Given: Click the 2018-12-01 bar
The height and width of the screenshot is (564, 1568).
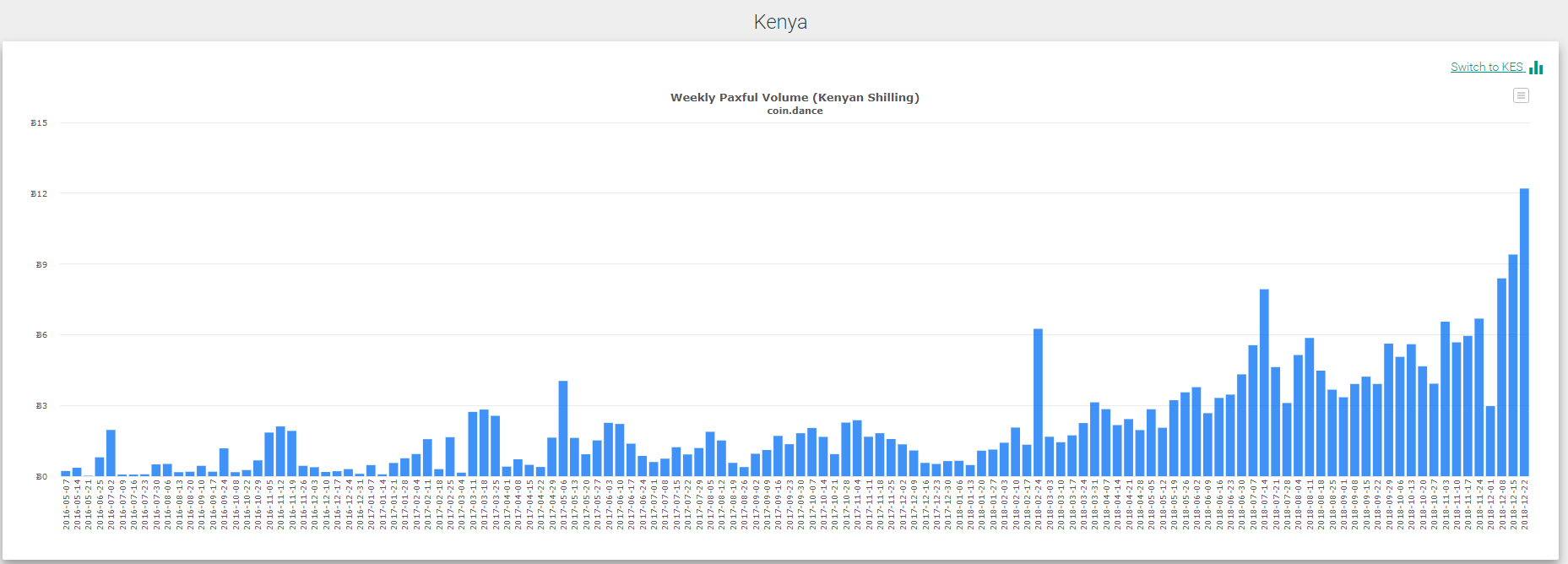Looking at the screenshot, I should click(x=1490, y=442).
